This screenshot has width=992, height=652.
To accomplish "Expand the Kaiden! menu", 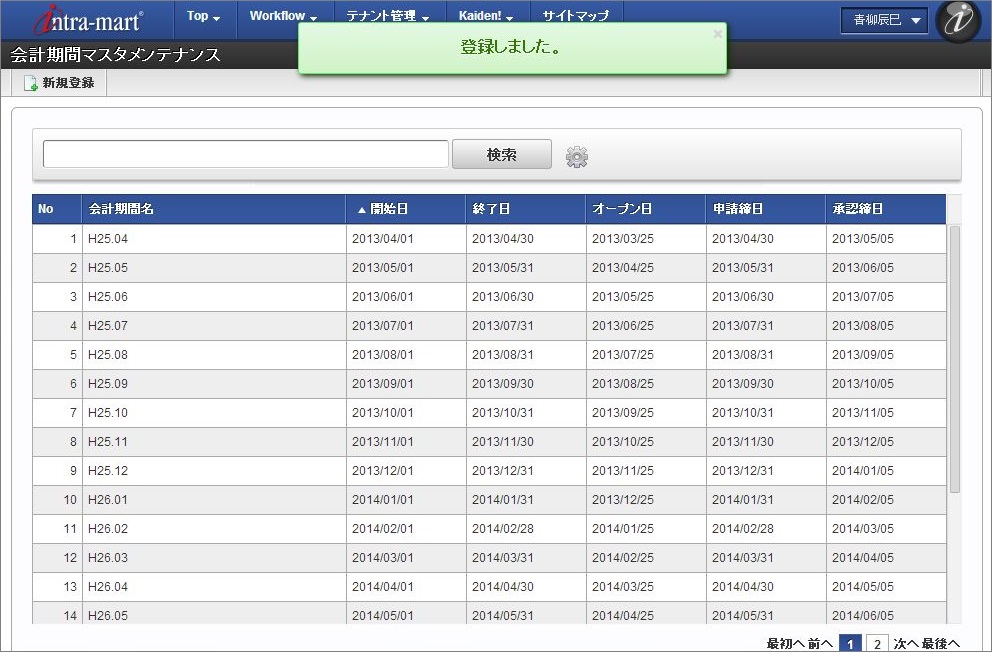I will click(x=486, y=16).
